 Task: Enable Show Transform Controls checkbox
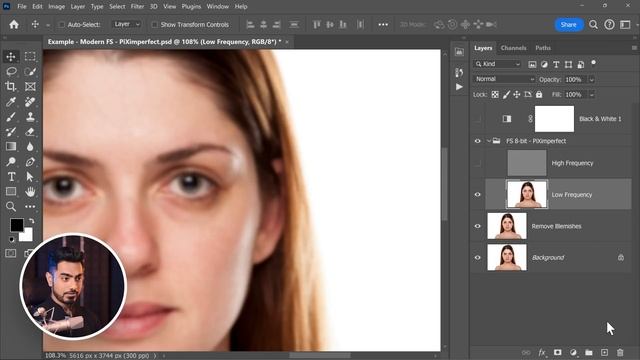(155, 24)
